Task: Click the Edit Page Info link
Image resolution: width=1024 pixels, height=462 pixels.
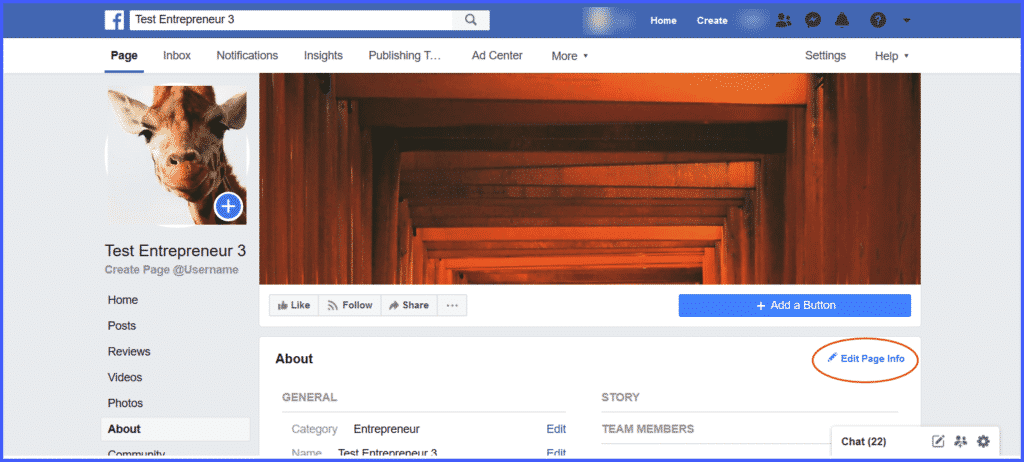Action: tap(866, 358)
